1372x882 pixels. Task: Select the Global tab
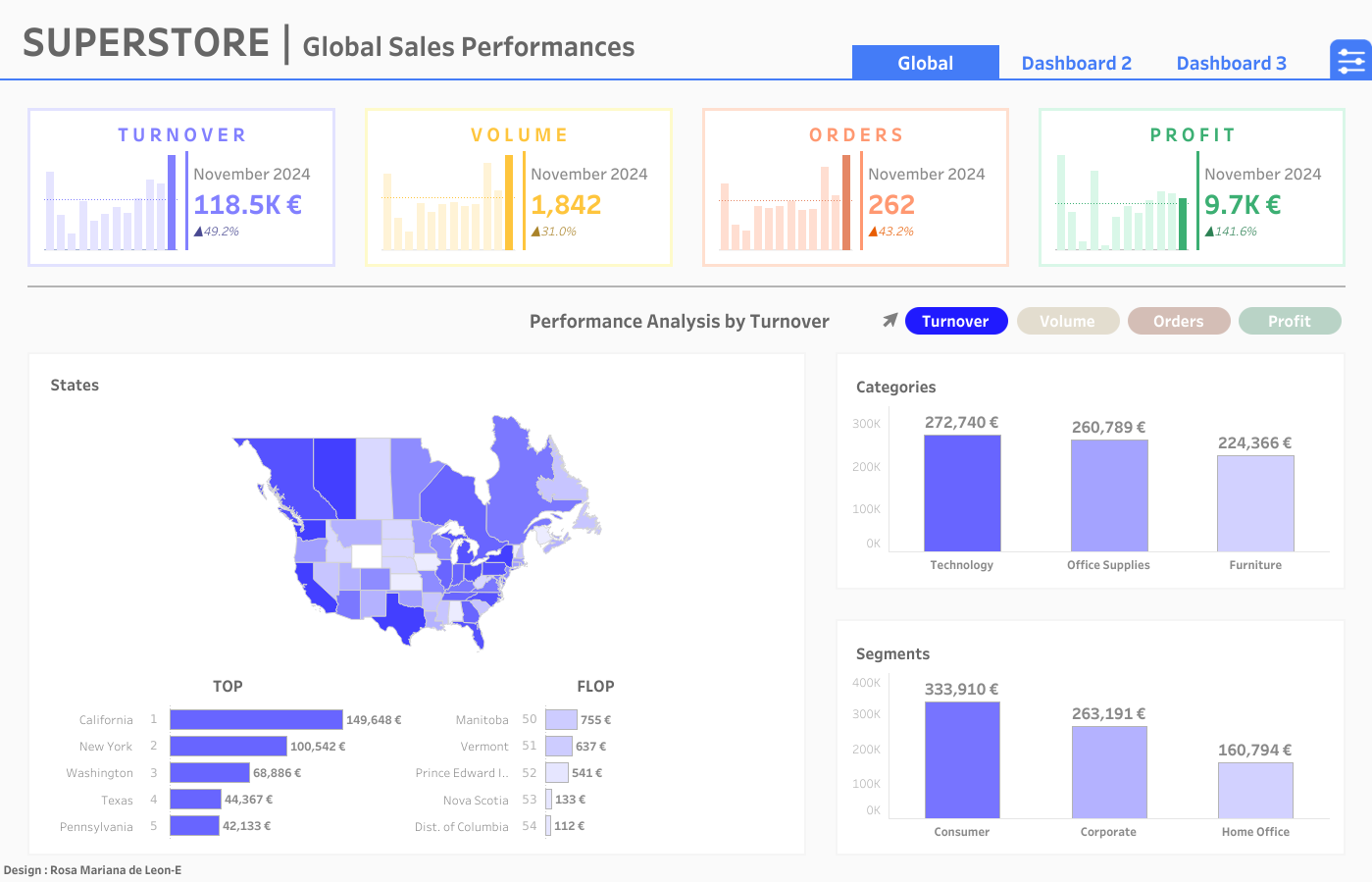(925, 62)
